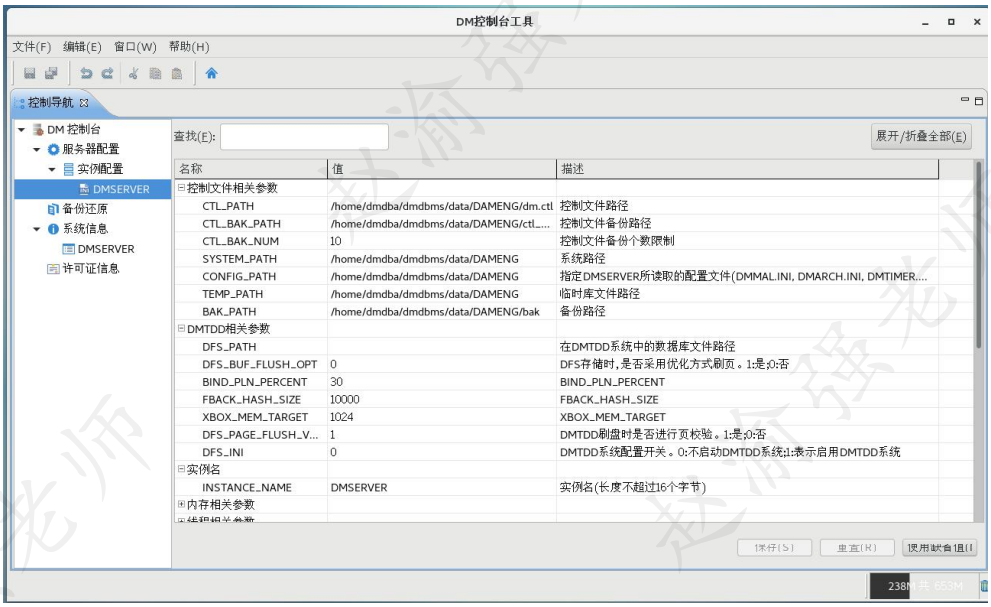This screenshot has width=991, height=607.
Task: Click description 控制文件备份个数限制
Action: (617, 241)
